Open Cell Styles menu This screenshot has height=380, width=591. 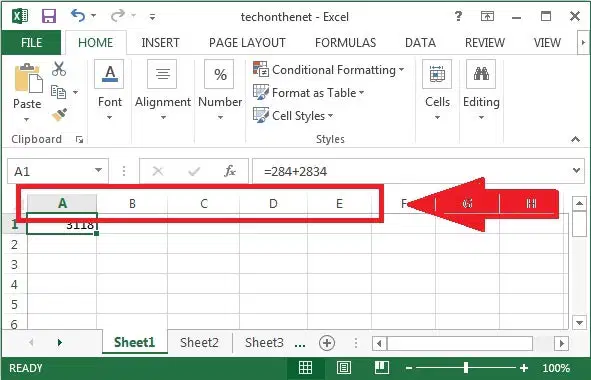click(294, 115)
